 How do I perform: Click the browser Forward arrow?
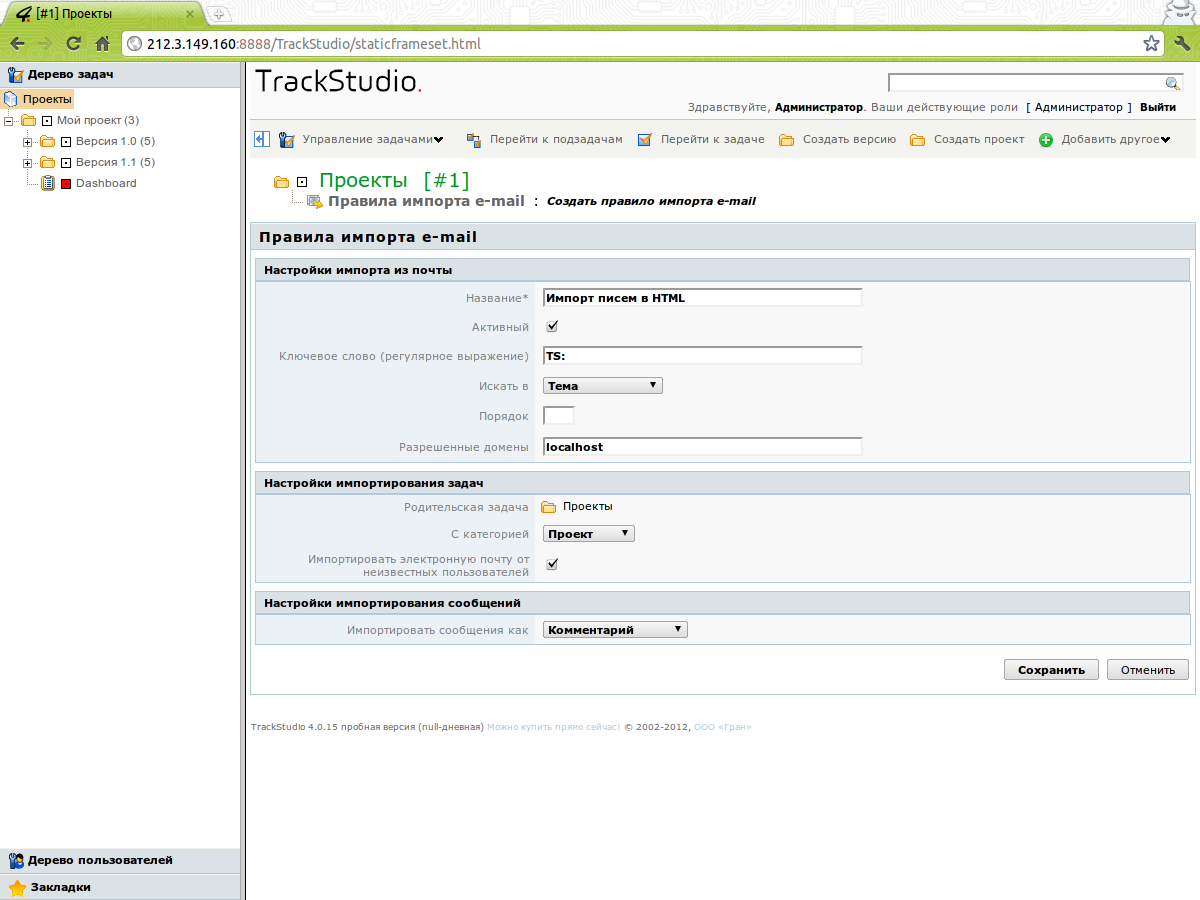click(45, 44)
